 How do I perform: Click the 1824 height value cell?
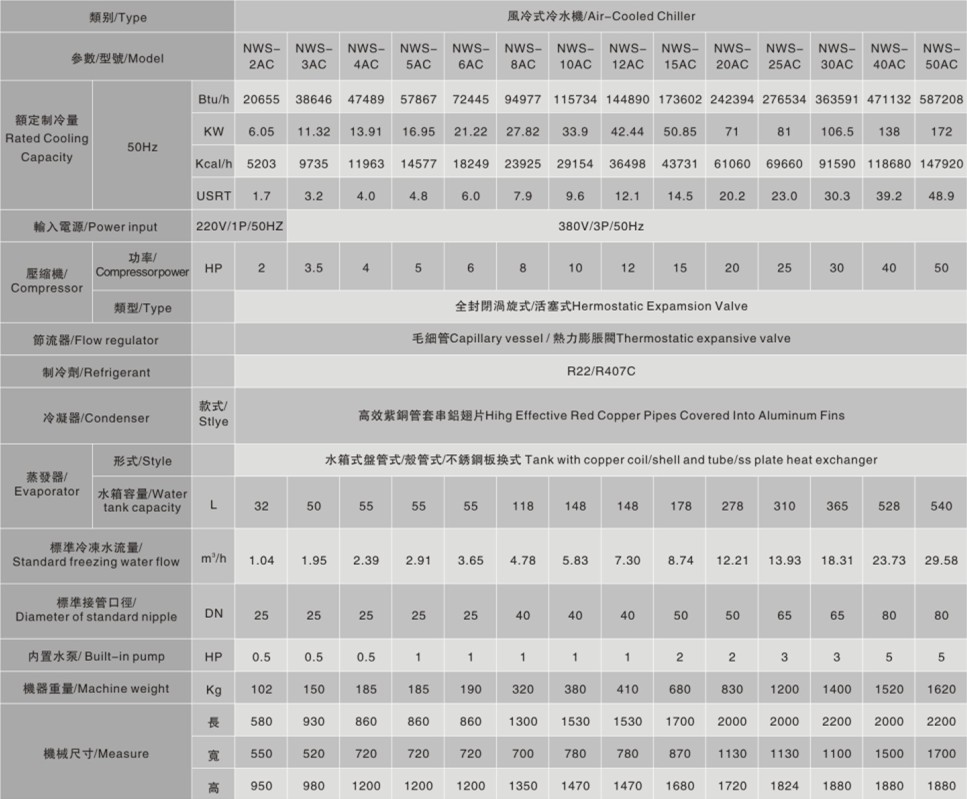click(783, 787)
